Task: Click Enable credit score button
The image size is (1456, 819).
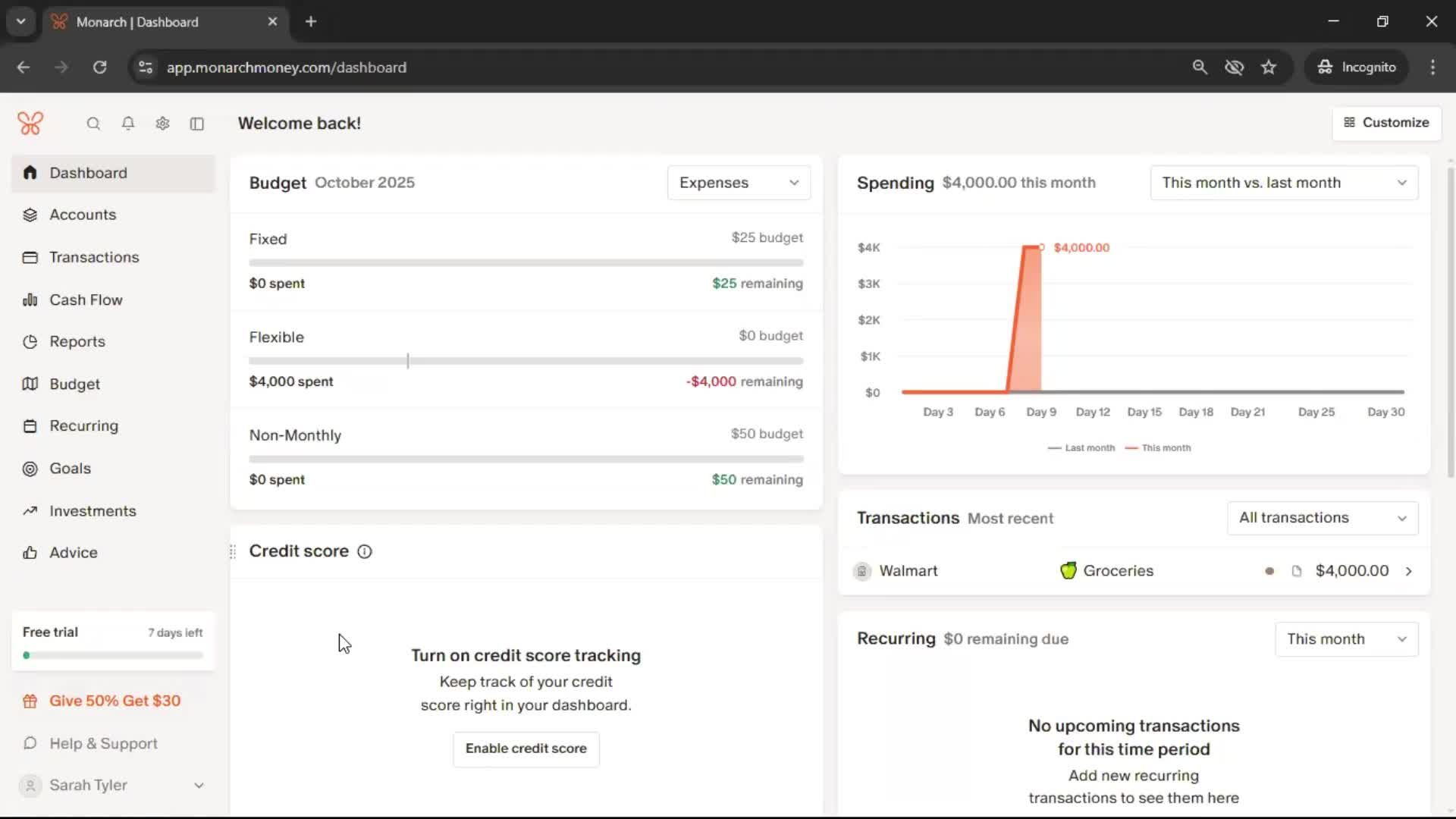Action: click(x=526, y=748)
